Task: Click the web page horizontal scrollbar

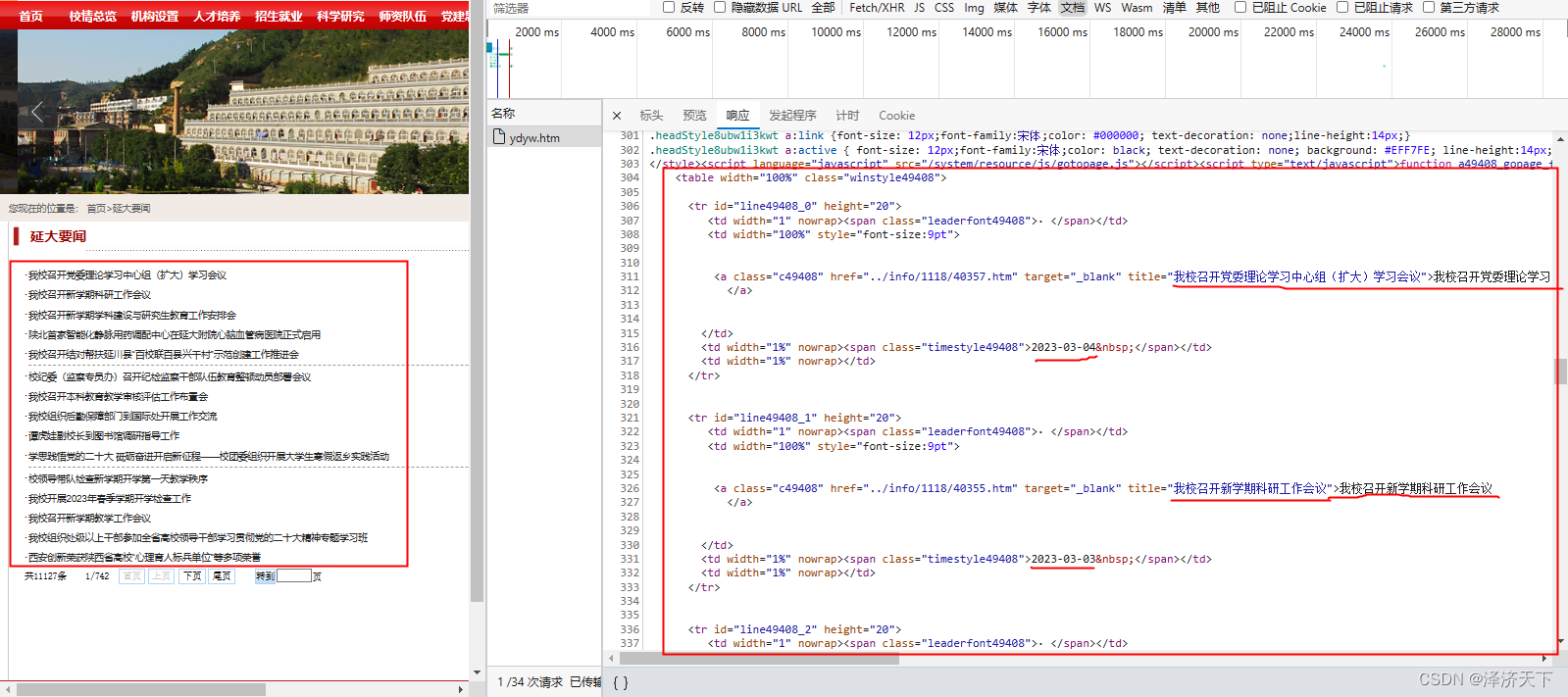Action: pyautogui.click(x=141, y=689)
